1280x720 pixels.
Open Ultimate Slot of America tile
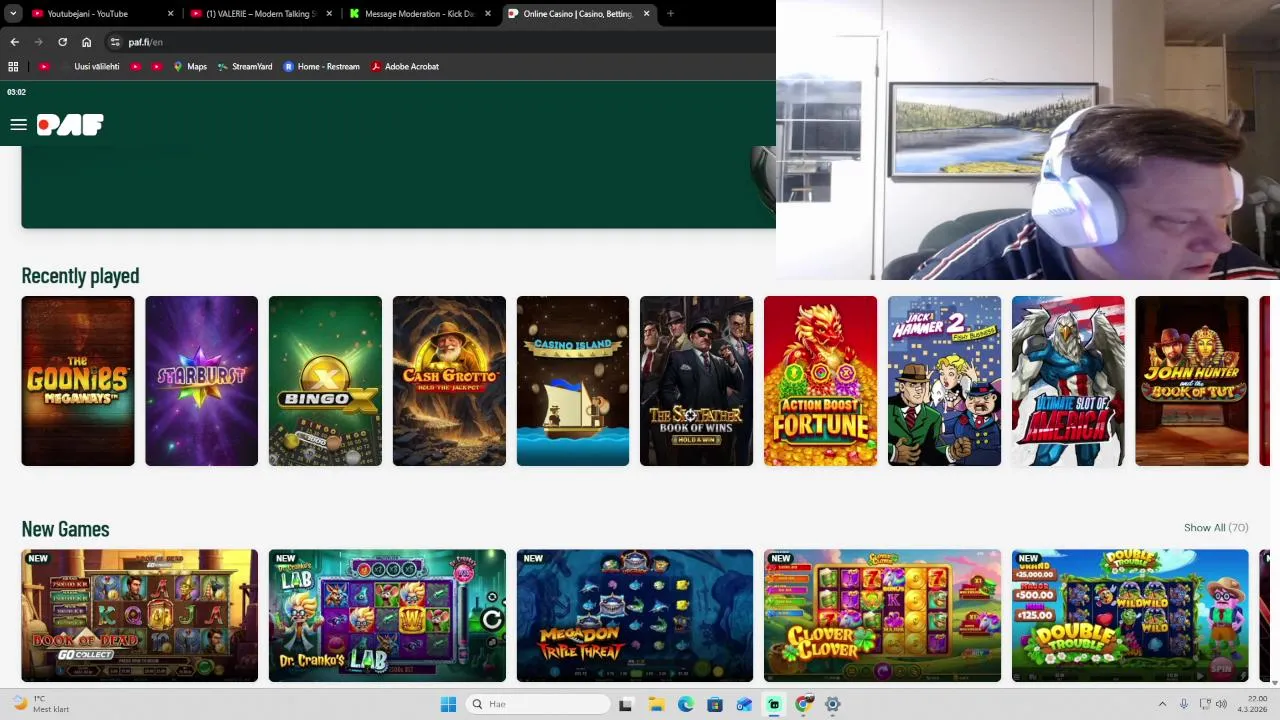tap(1068, 381)
